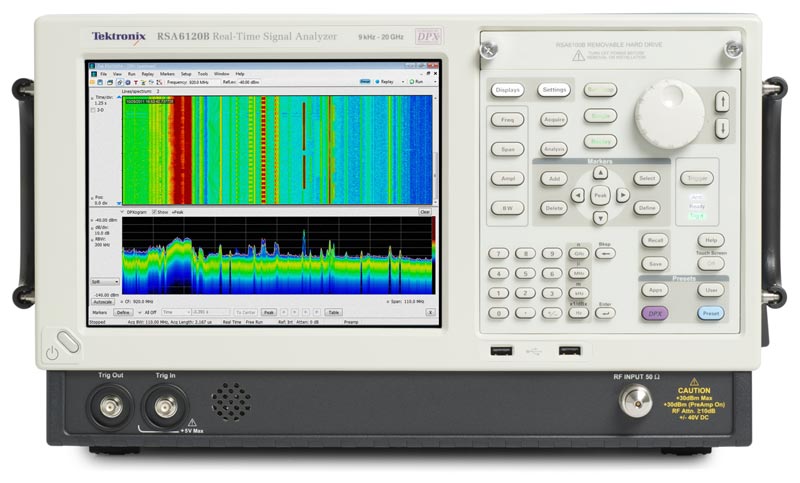Viewport: 800px width, 483px height.
Task: Click the Table button in the markers bar
Action: pyautogui.click(x=334, y=312)
